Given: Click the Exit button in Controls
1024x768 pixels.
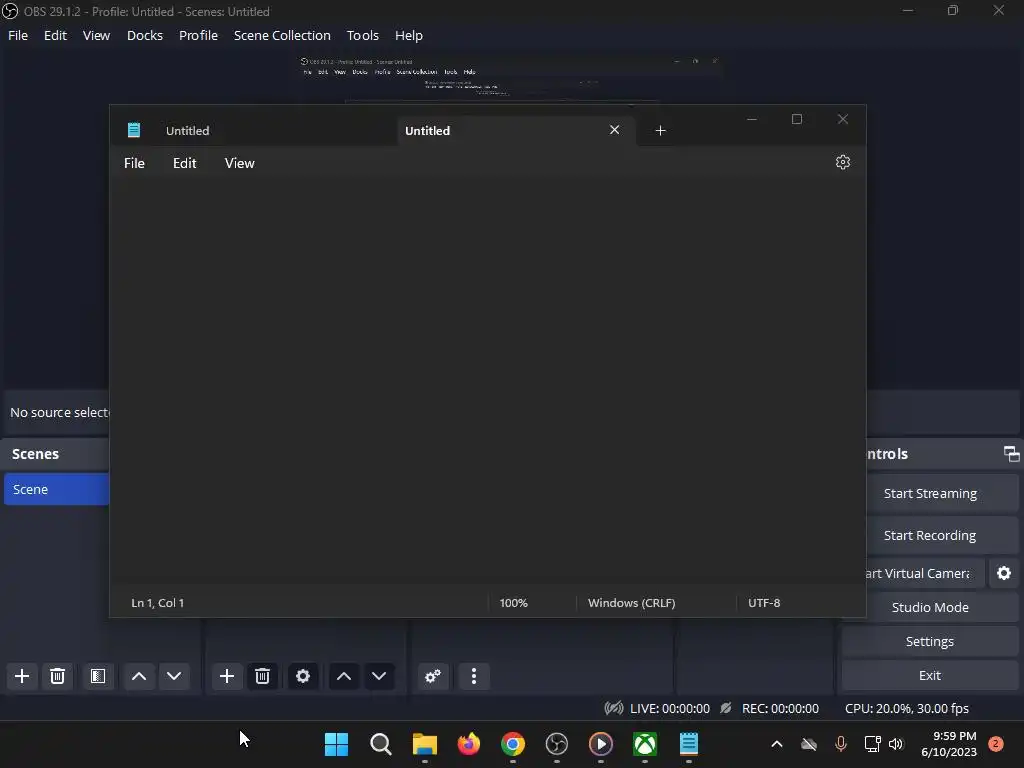Looking at the screenshot, I should pyautogui.click(x=930, y=675).
